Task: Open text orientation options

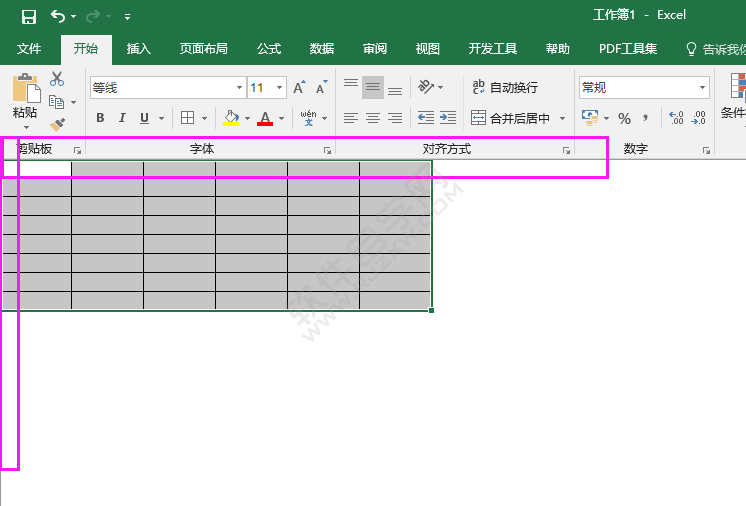Action: [x=430, y=87]
